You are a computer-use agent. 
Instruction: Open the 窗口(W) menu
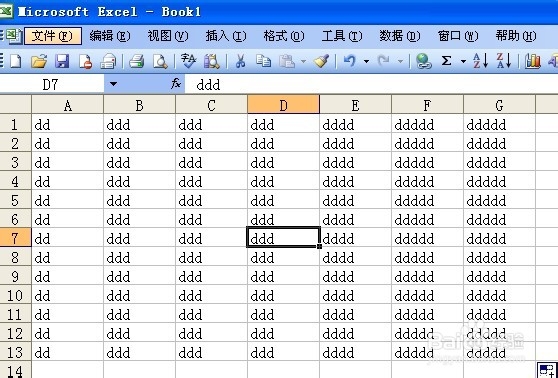(x=458, y=36)
